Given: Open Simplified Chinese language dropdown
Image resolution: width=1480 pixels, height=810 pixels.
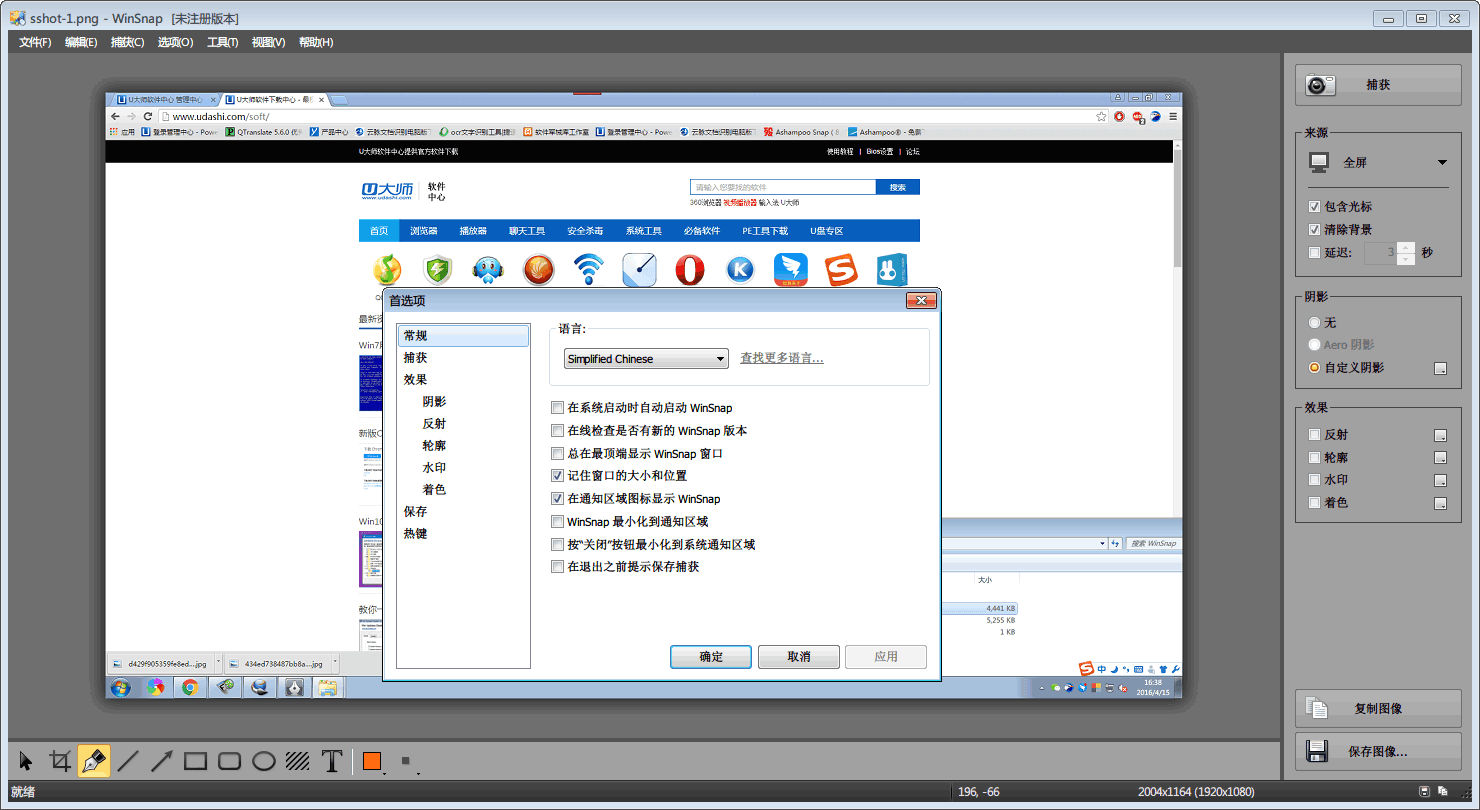Looking at the screenshot, I should (x=646, y=359).
